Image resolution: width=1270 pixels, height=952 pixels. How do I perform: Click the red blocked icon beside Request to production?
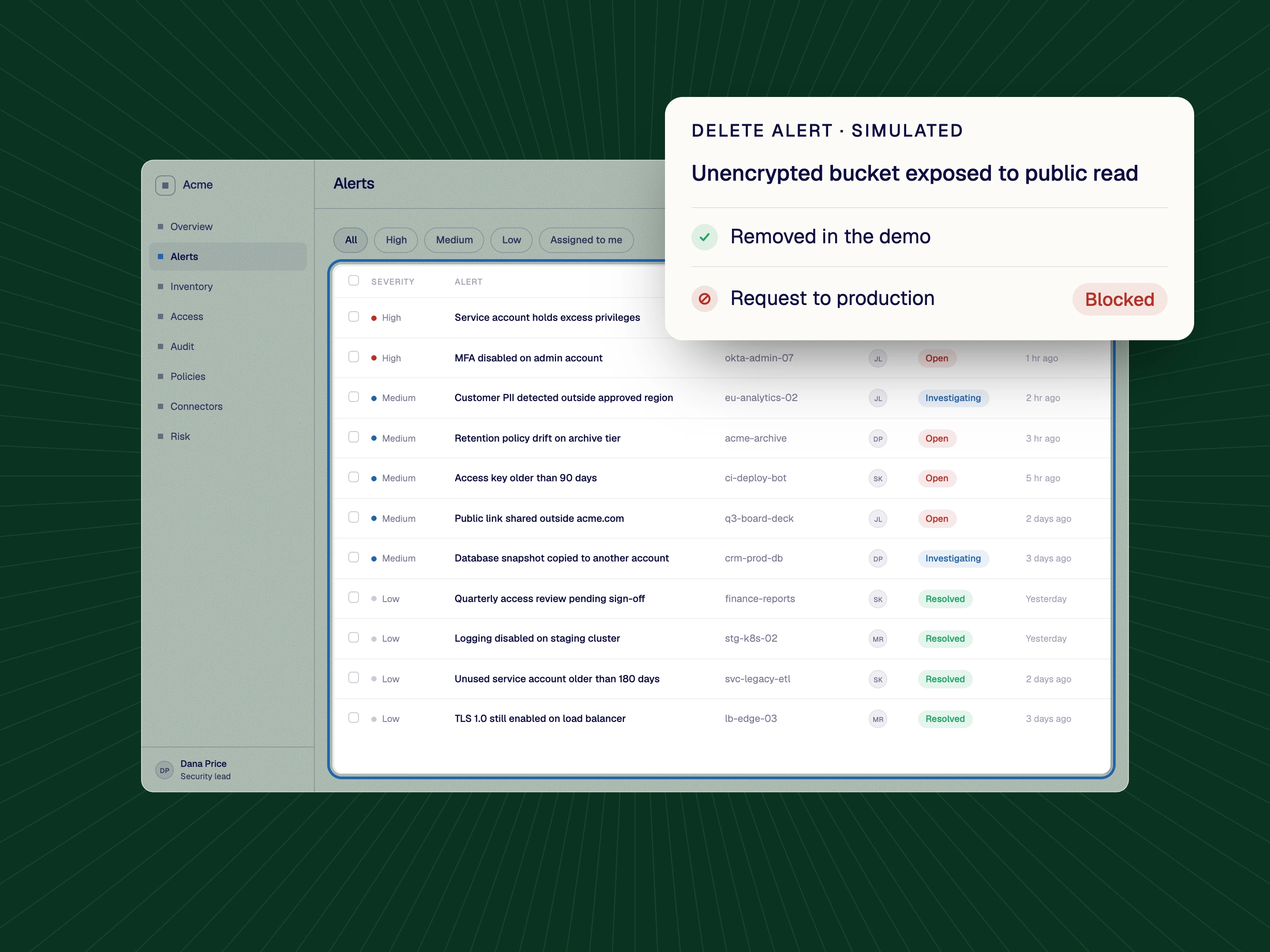pos(705,299)
